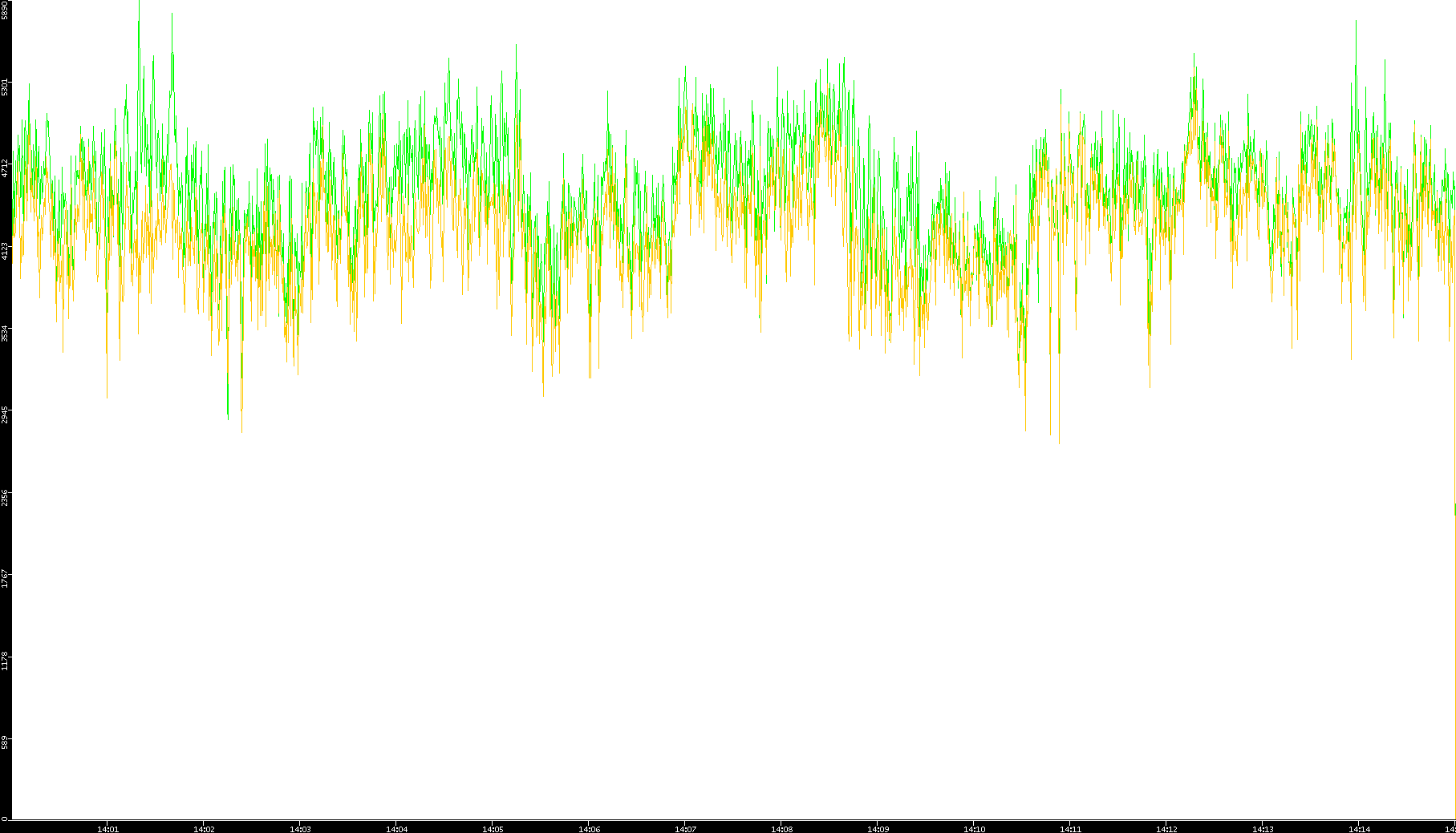Click the 14:10 time axis label
Screen dimensions: 1456x833
click(974, 829)
